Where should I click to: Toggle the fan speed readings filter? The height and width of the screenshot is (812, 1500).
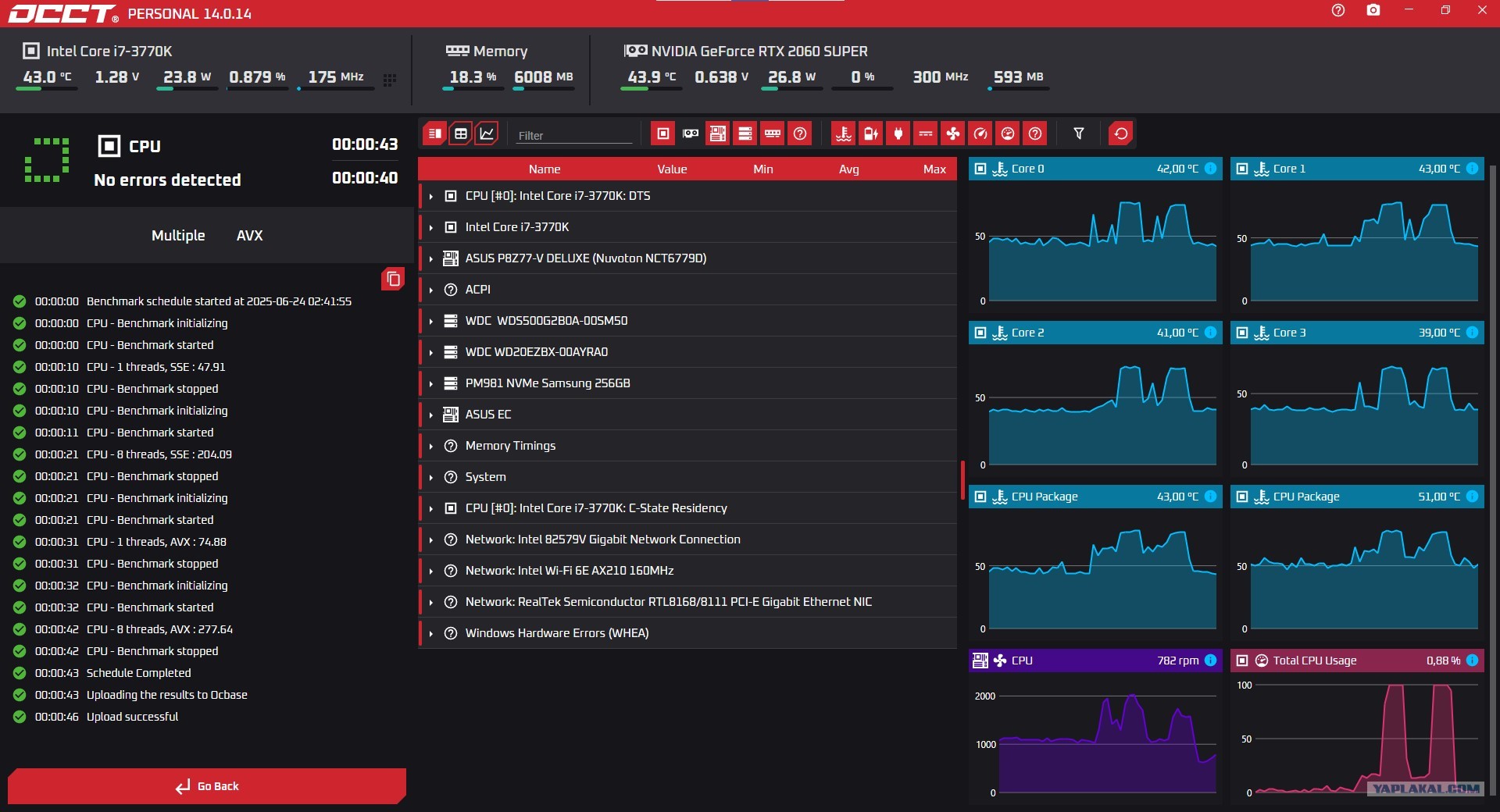(953, 134)
